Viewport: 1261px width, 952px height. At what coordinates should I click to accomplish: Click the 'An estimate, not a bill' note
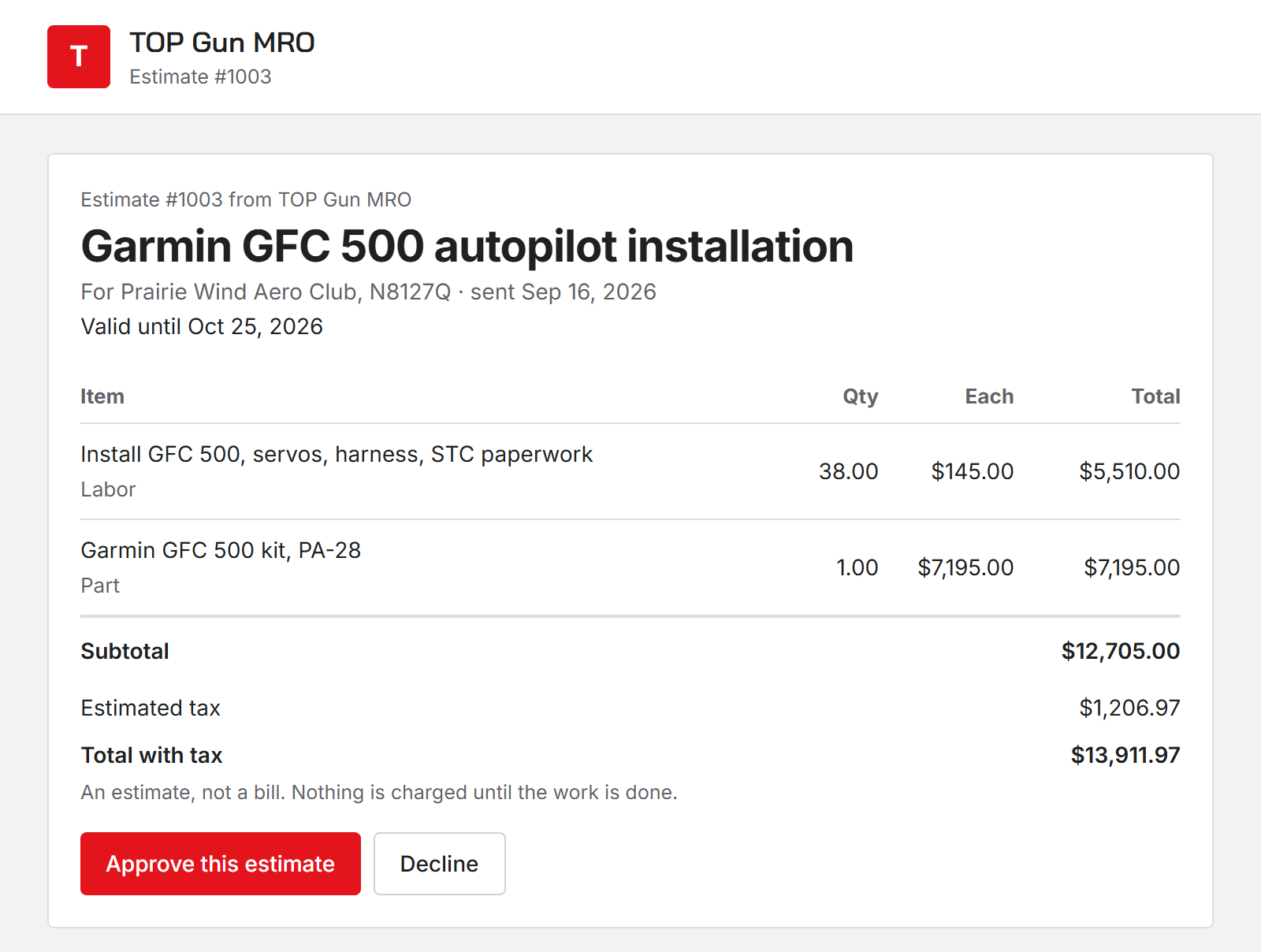pyautogui.click(x=379, y=792)
